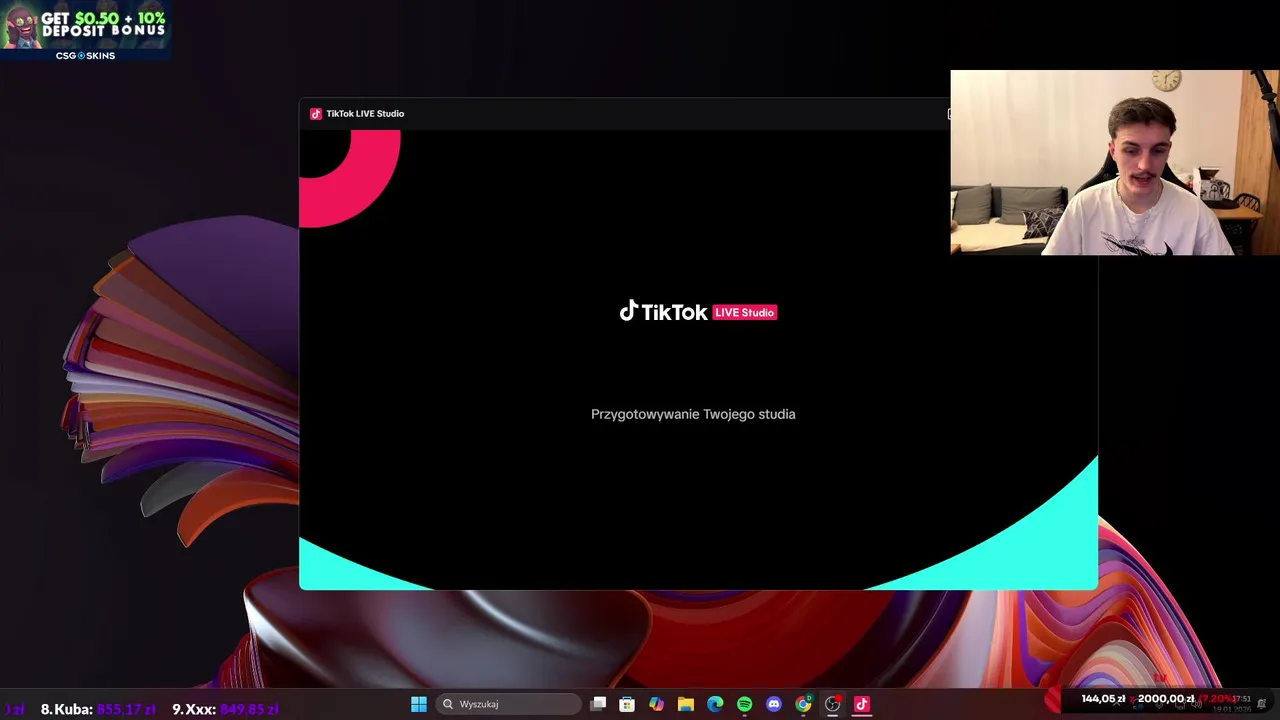Image resolution: width=1280 pixels, height=720 pixels.
Task: Click the TikTok LIVE Studio taskbar icon
Action: pyautogui.click(x=862, y=704)
